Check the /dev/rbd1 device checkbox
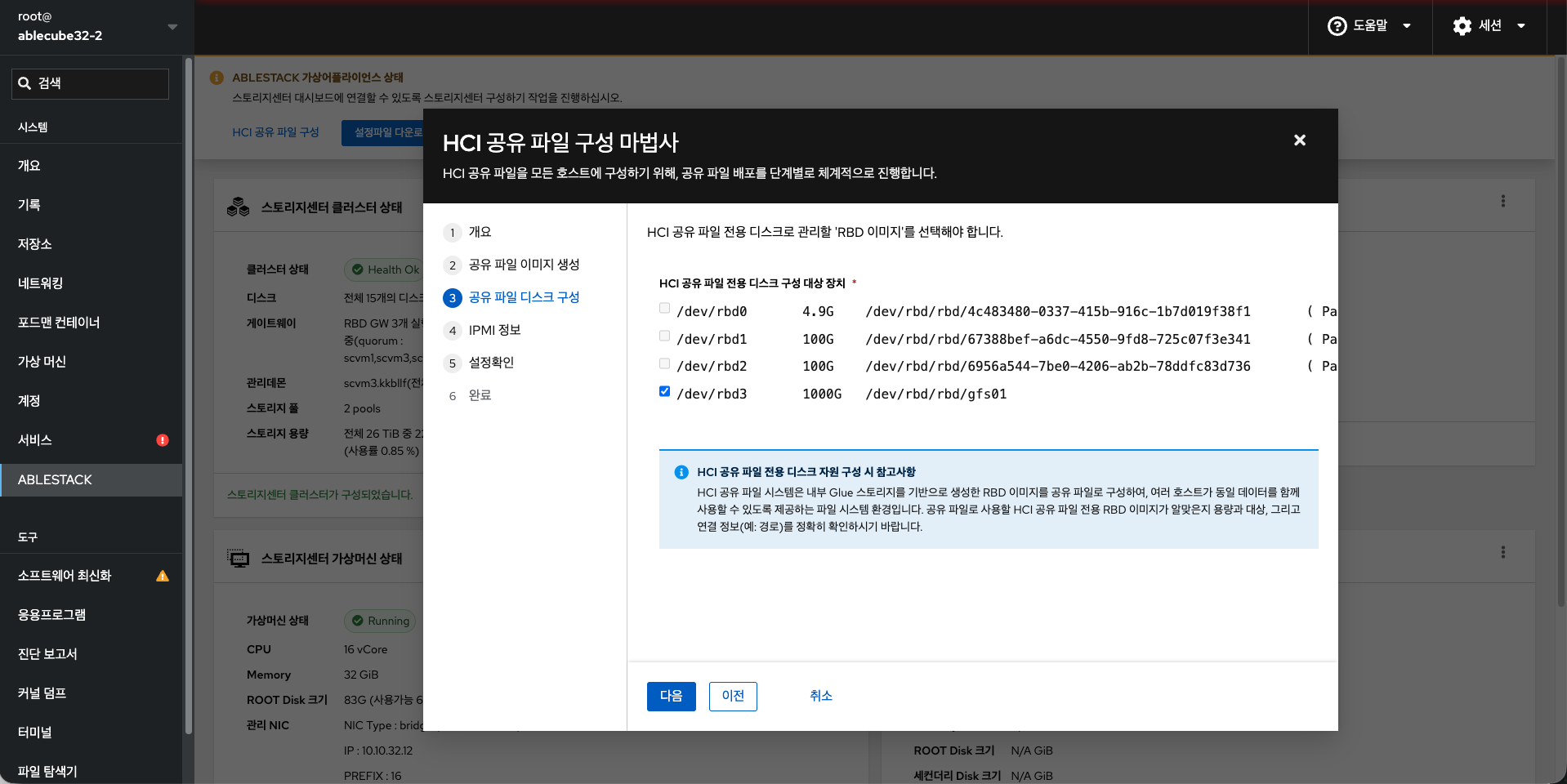Screen dimensions: 1567x784 tap(664, 336)
